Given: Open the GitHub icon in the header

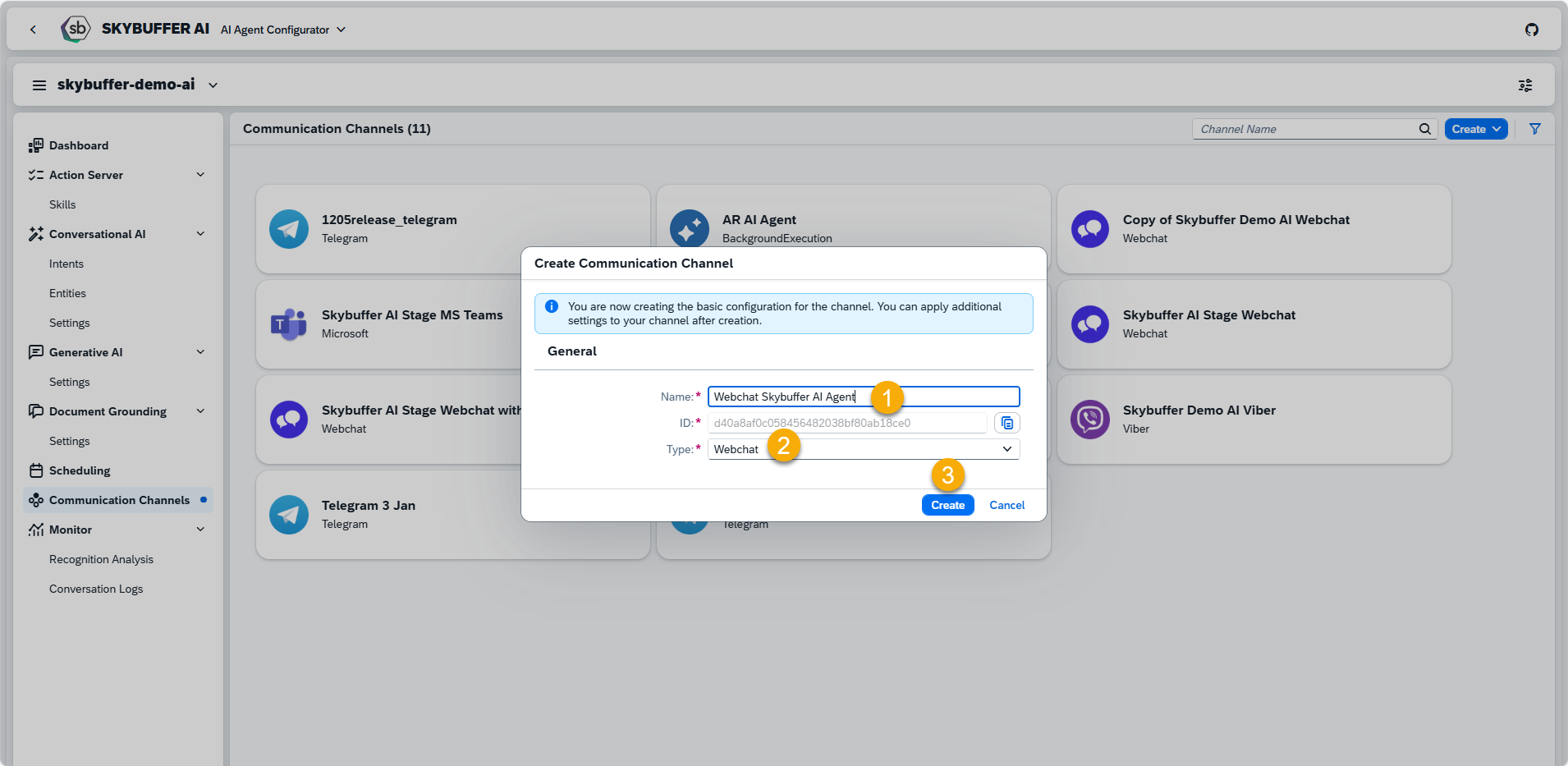Looking at the screenshot, I should tap(1532, 30).
